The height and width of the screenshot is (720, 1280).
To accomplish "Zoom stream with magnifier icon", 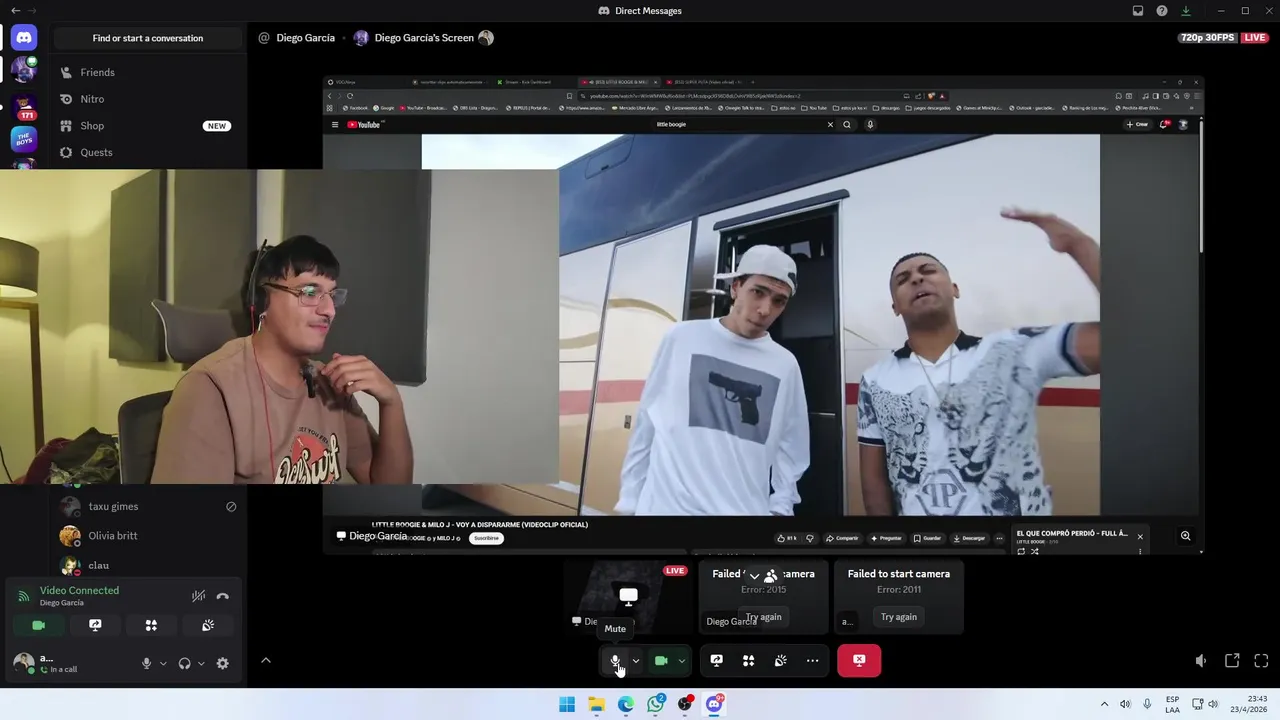I will coord(1185,536).
